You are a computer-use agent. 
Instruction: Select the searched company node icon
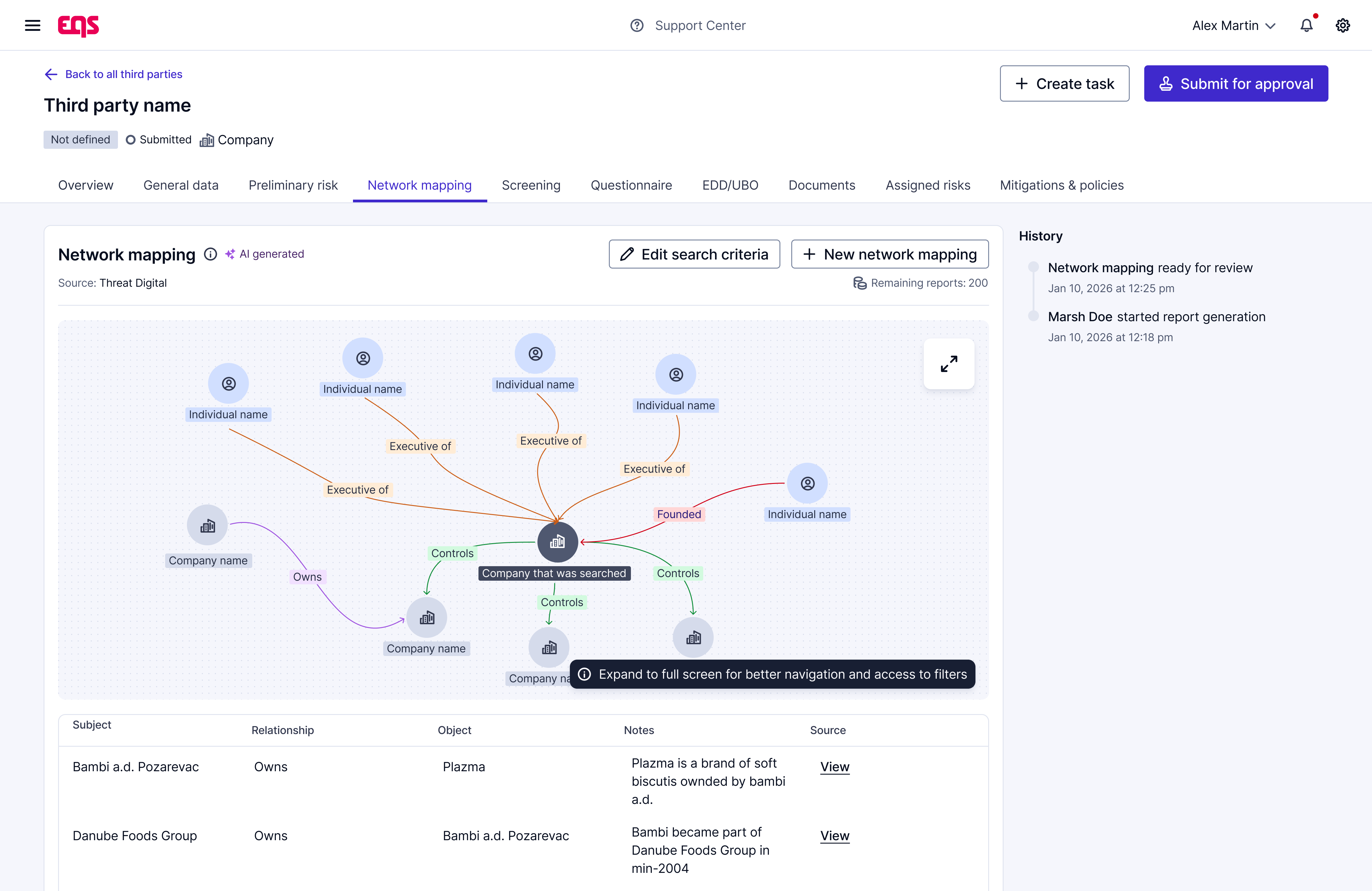[557, 542]
